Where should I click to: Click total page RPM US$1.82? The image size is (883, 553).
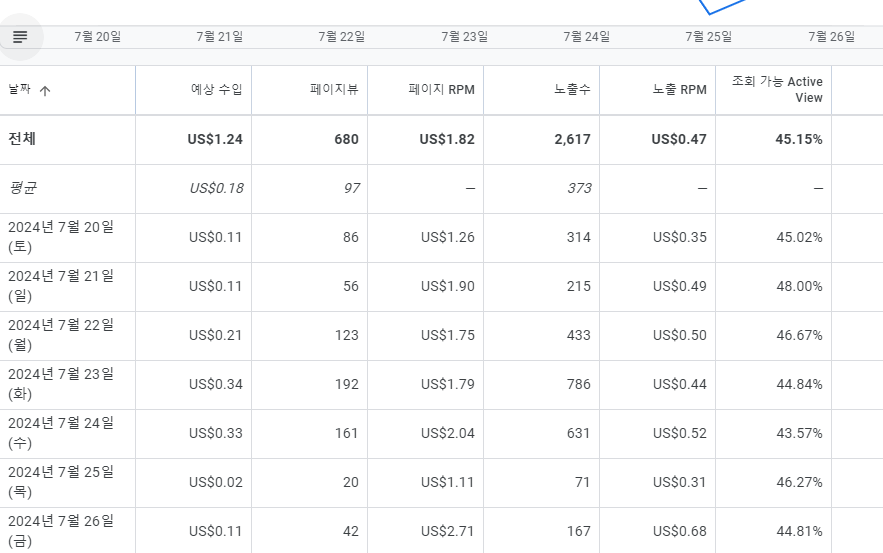447,139
